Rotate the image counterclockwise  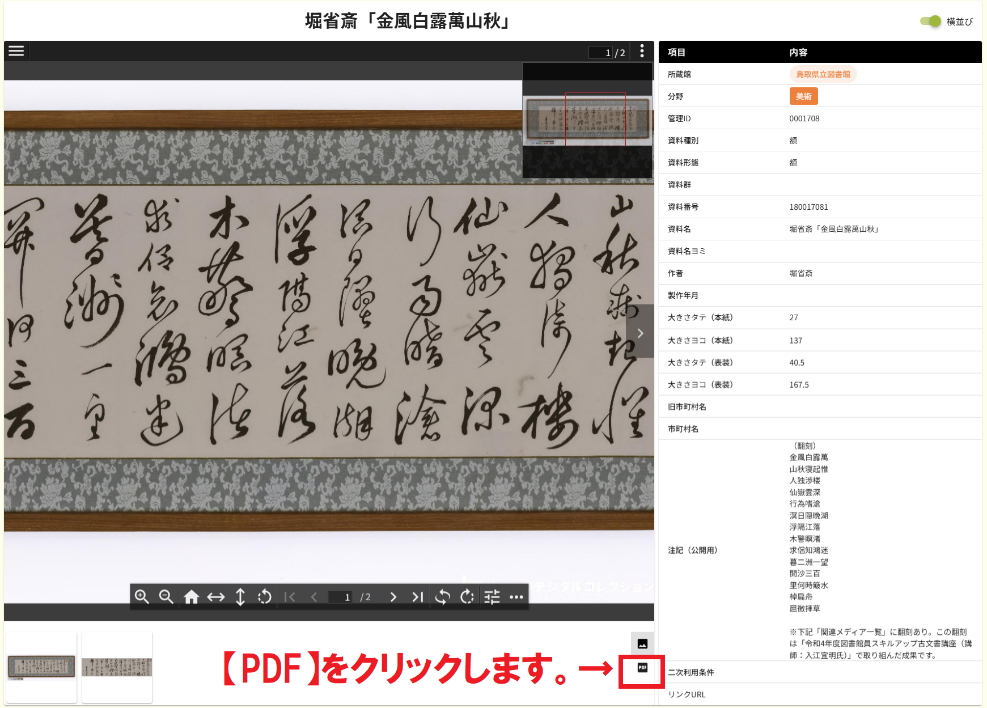click(x=442, y=598)
